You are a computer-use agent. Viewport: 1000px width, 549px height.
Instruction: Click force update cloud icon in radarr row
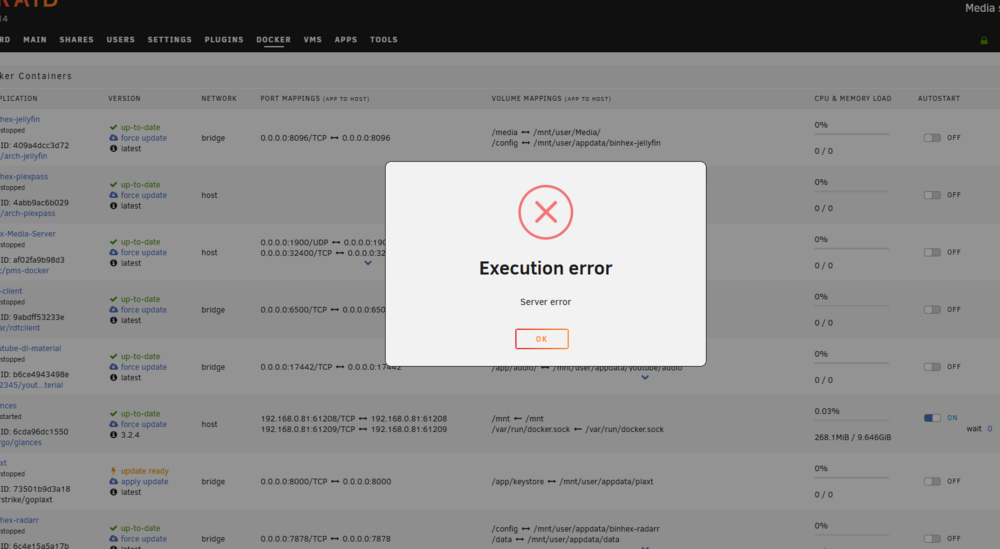coord(114,539)
